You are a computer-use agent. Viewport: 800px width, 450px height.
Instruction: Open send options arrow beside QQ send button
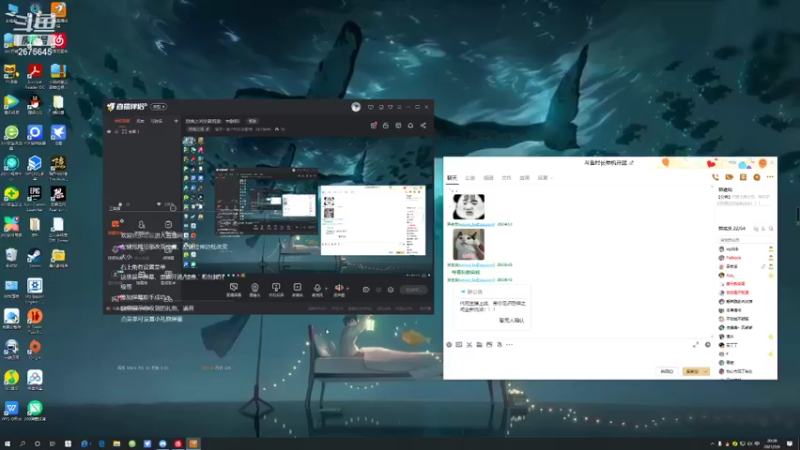(706, 371)
